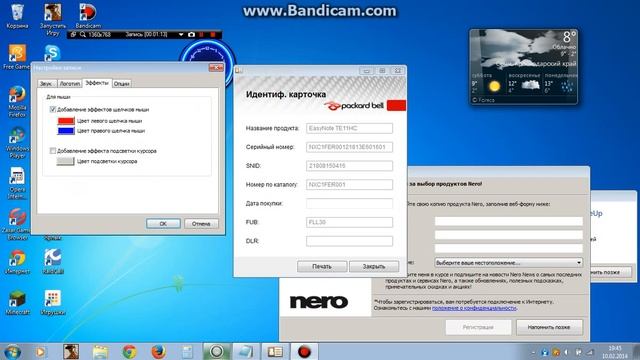Open the Запустить Игру desktop shortcut

pyautogui.click(x=53, y=19)
